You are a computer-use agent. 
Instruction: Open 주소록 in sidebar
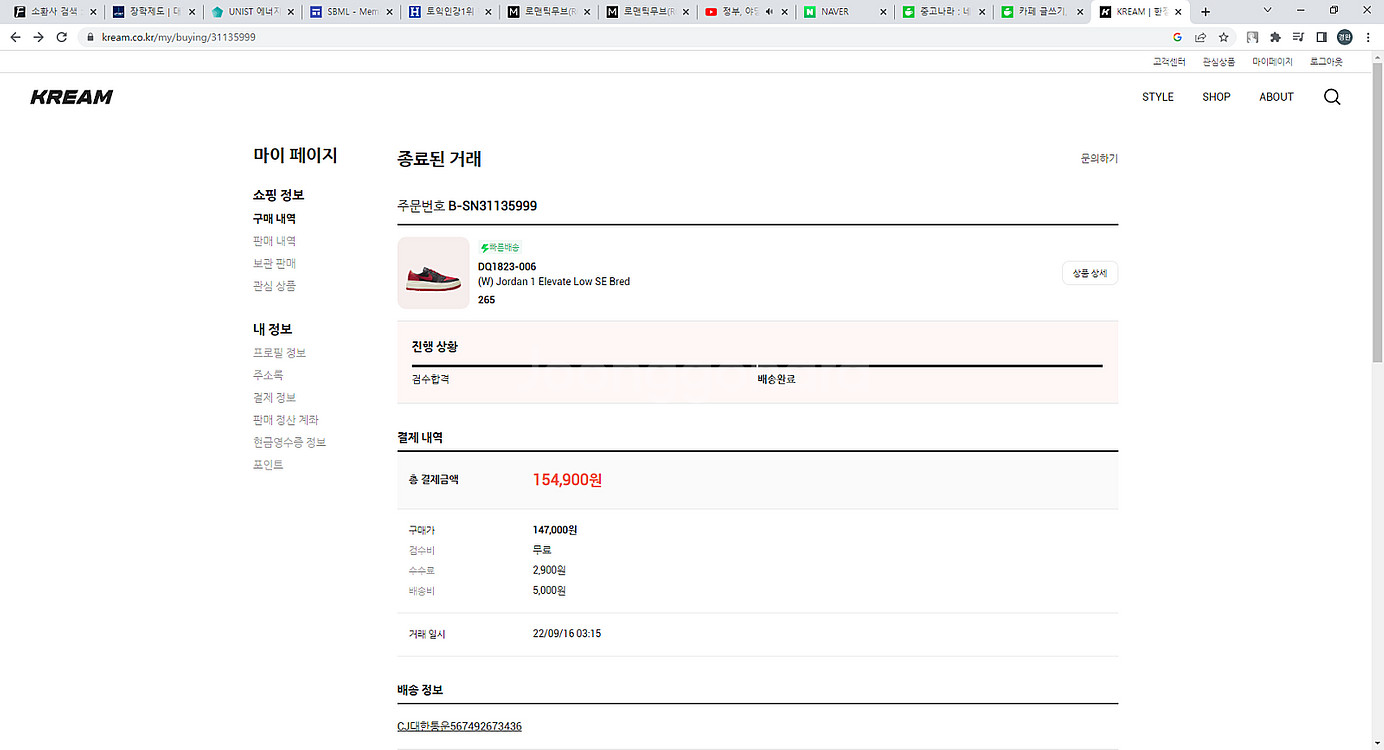(x=268, y=375)
